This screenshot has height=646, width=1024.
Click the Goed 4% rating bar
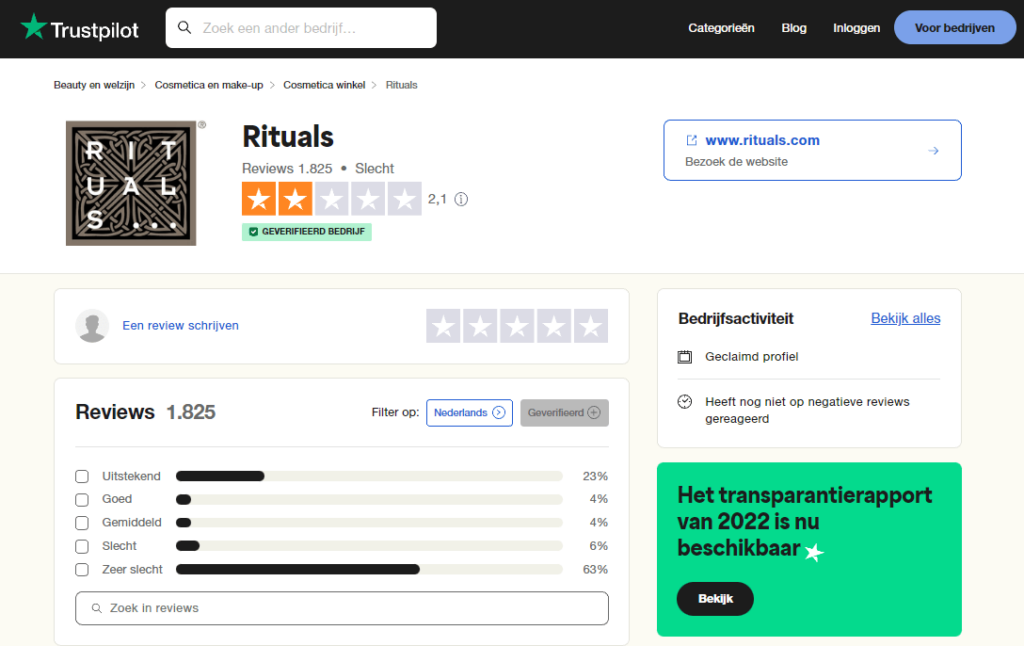[x=369, y=500]
